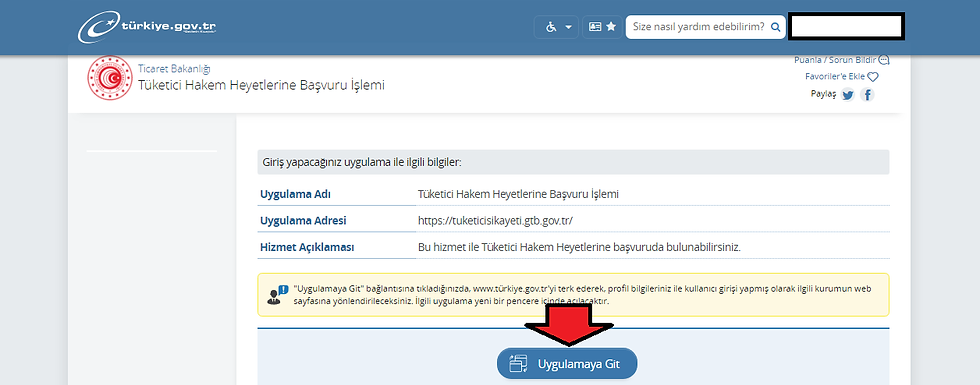The height and width of the screenshot is (385, 980).
Task: Open the ID card favorites shortcut icon
Action: pyautogui.click(x=602, y=27)
